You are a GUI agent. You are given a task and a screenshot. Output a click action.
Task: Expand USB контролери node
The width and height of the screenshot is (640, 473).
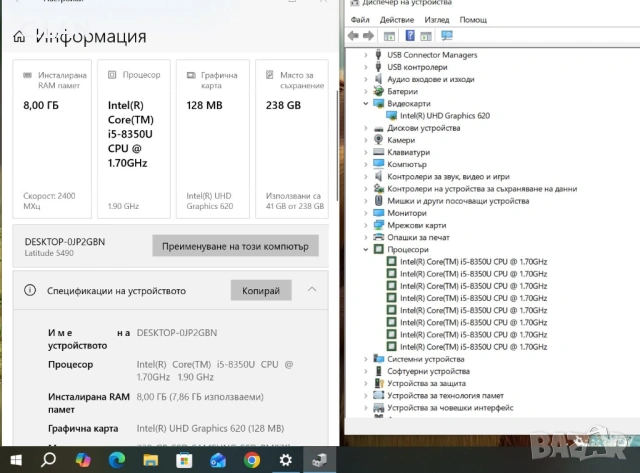366,67
